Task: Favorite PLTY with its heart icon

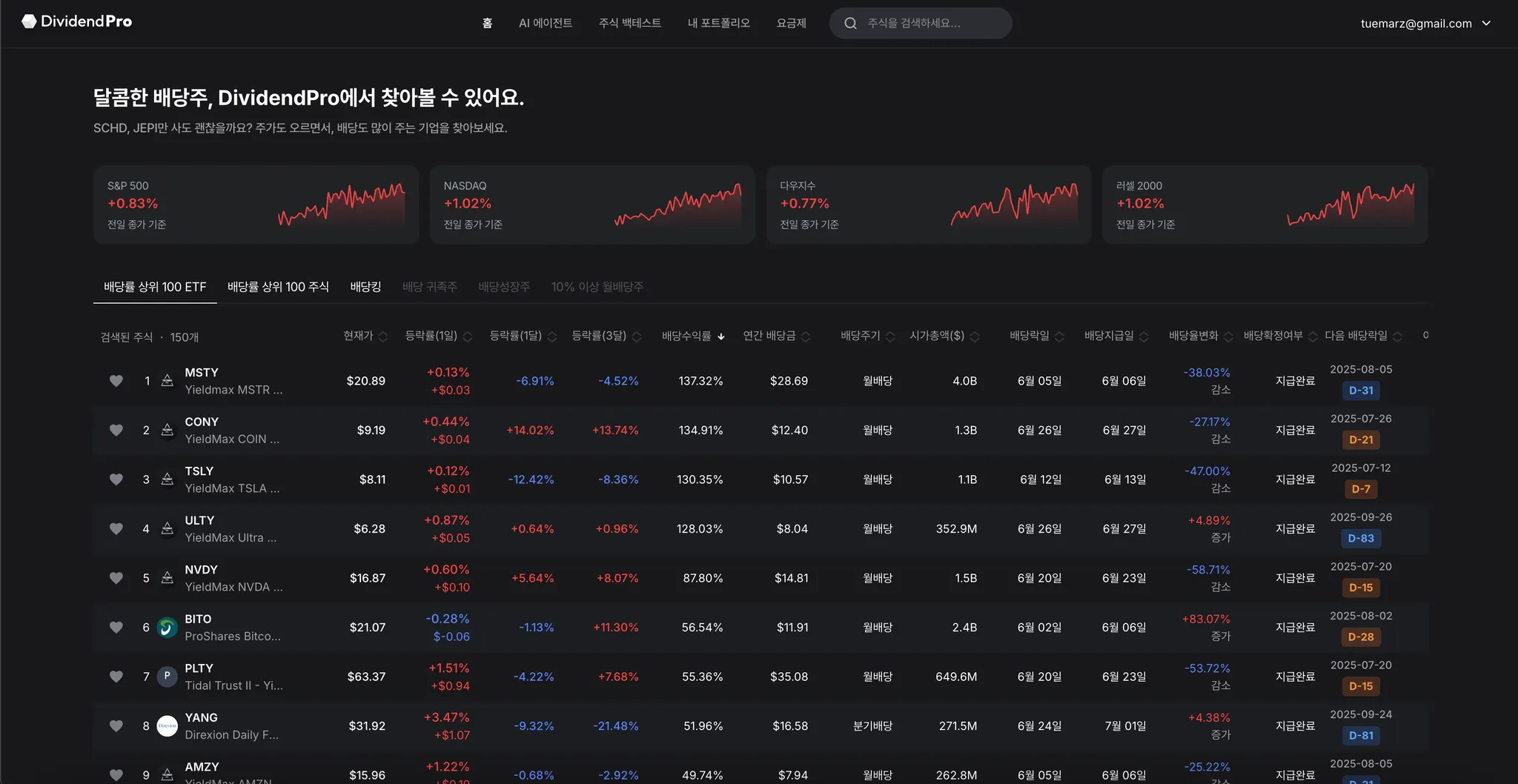Action: point(116,677)
